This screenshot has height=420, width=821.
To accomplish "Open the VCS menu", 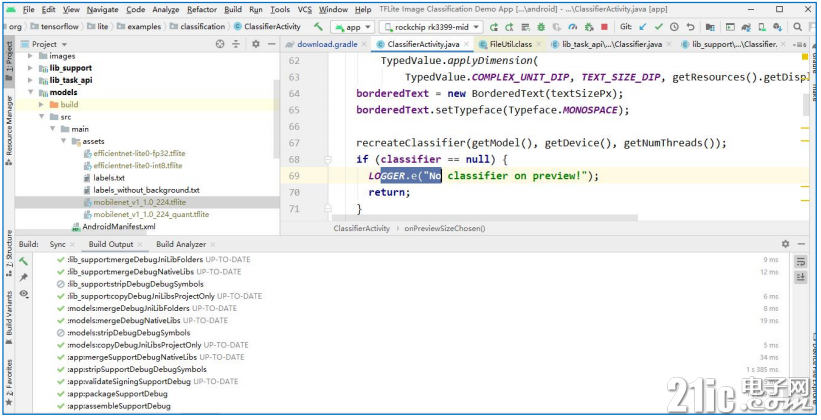I will (305, 9).
